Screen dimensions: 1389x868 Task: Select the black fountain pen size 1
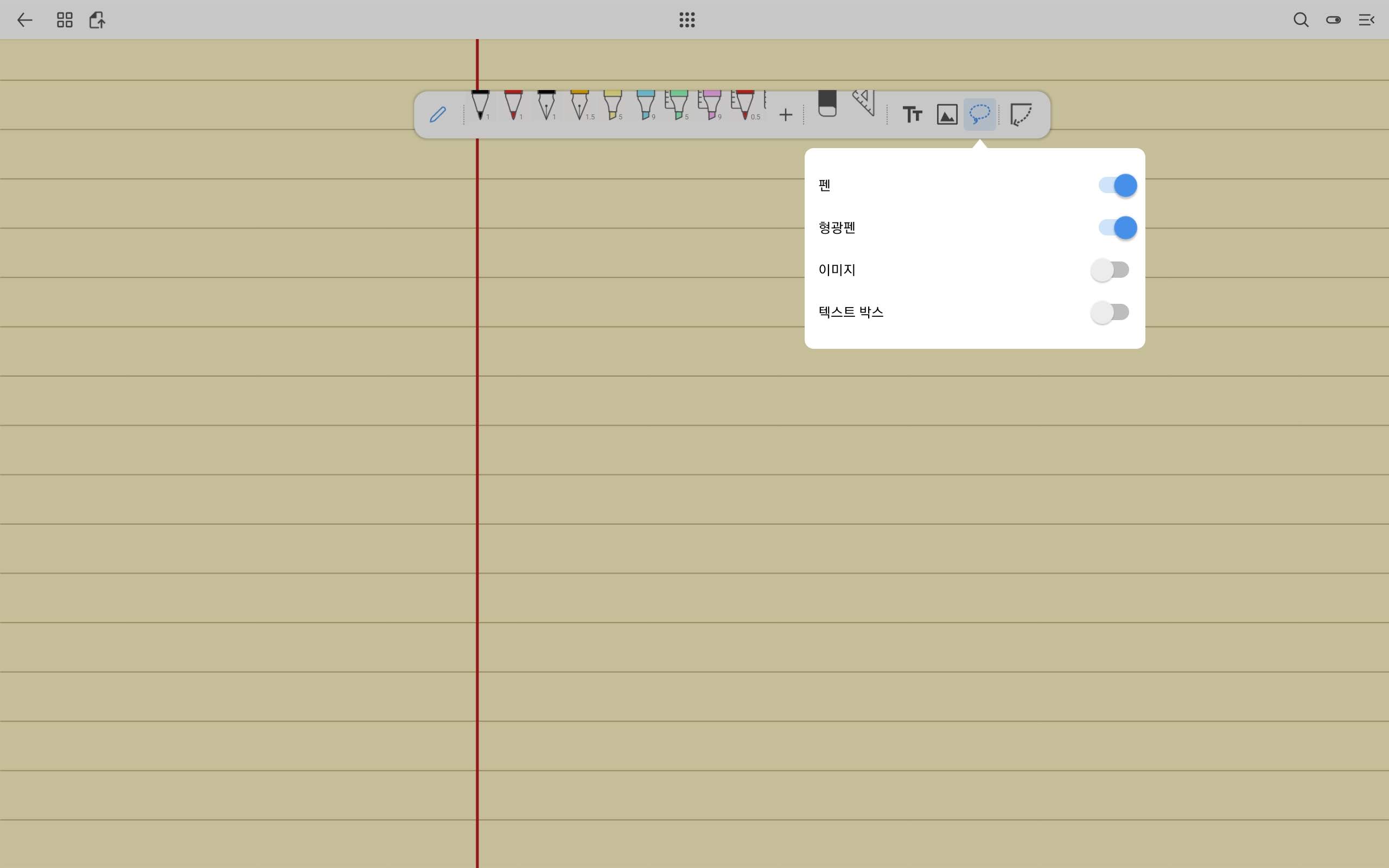pyautogui.click(x=546, y=105)
